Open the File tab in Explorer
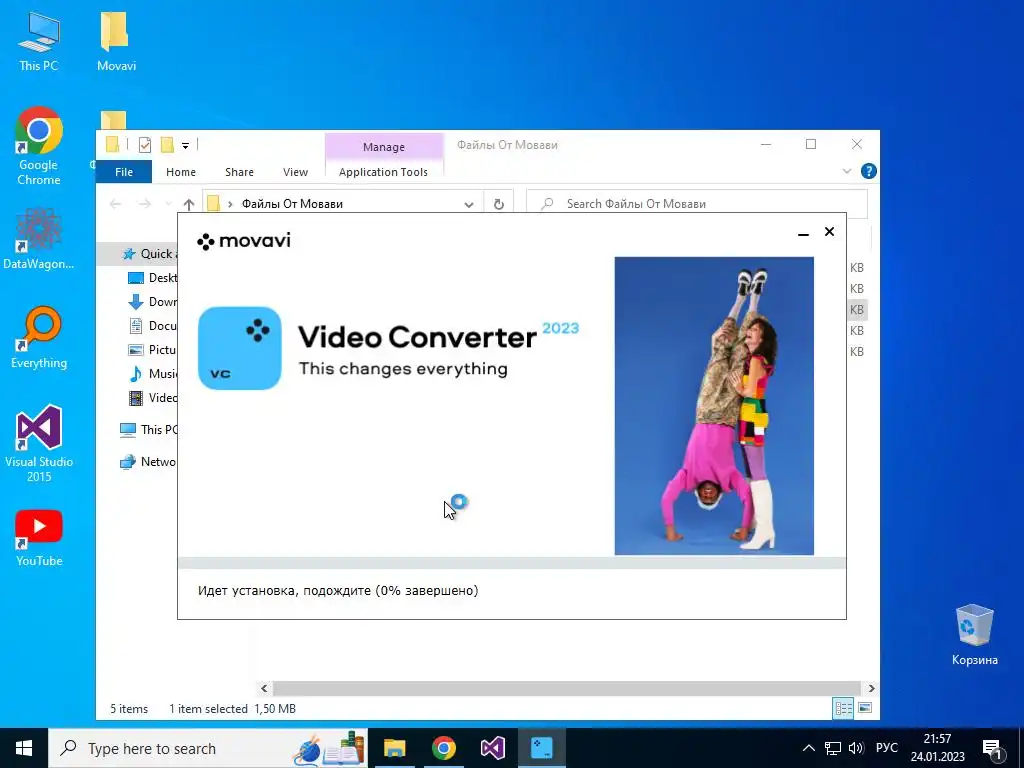The width and height of the screenshot is (1024, 768). [x=124, y=172]
